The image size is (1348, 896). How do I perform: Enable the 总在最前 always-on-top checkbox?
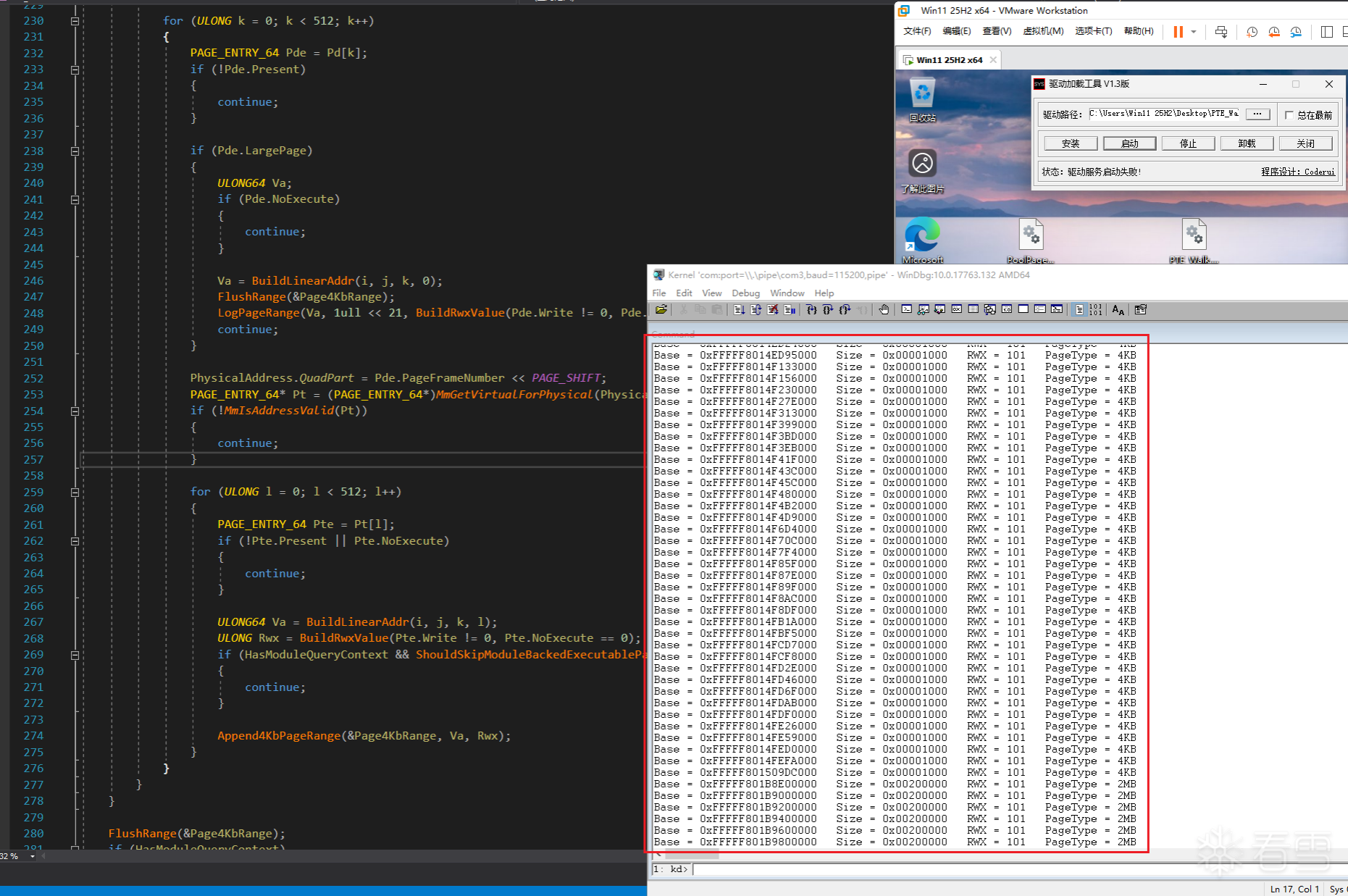point(1289,115)
